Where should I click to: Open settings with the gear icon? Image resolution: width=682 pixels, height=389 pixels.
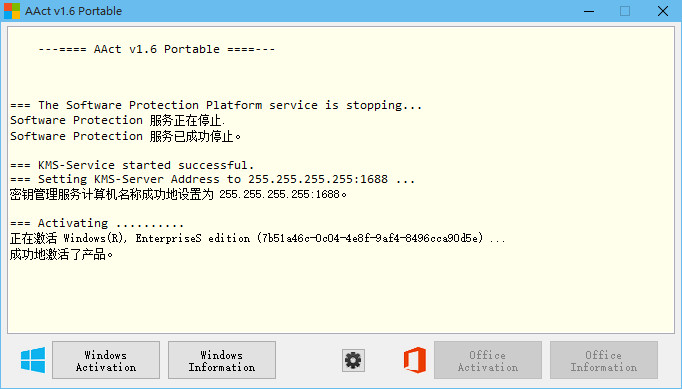click(x=353, y=360)
